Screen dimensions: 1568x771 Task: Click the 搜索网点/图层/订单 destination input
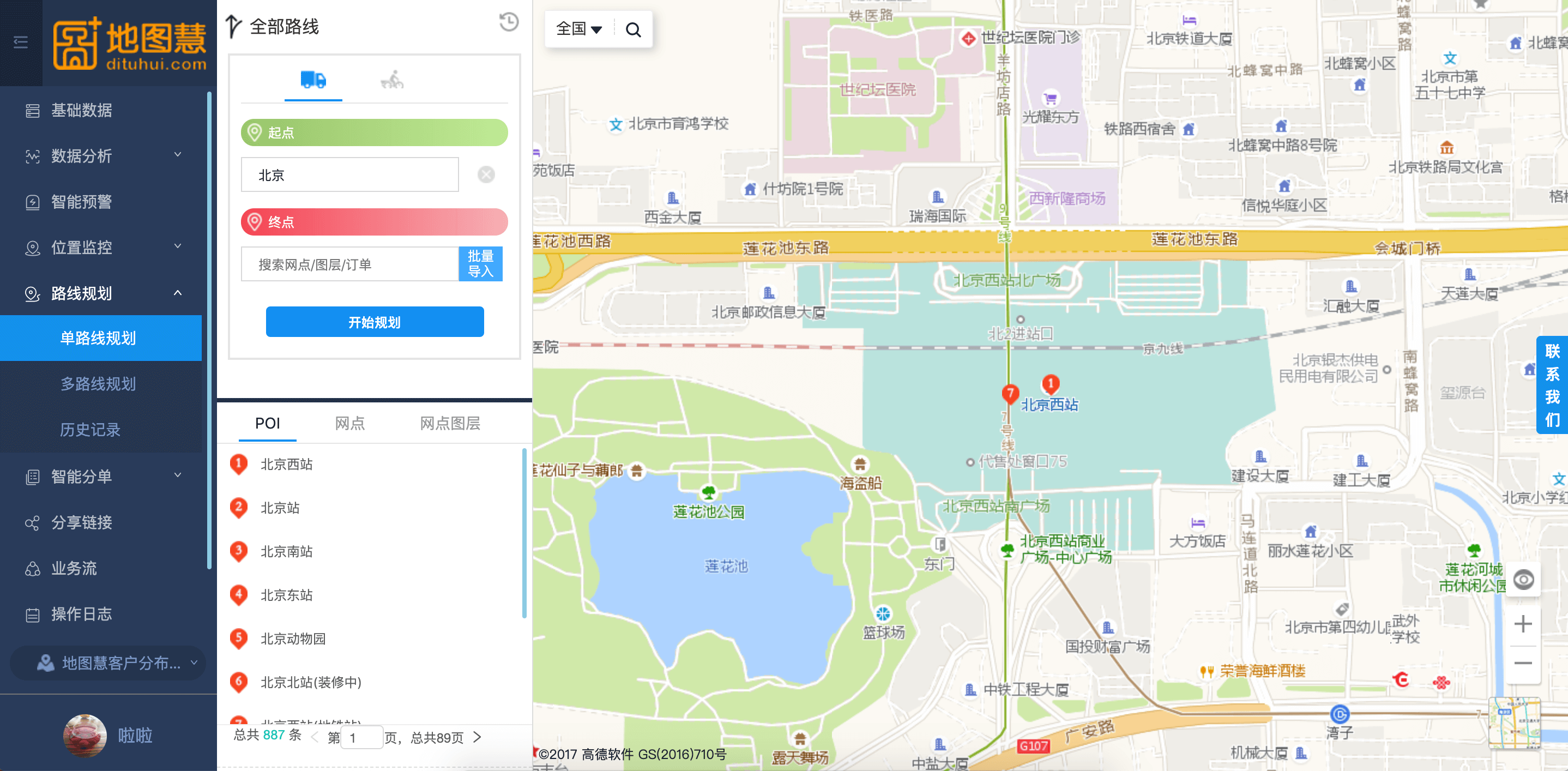coord(349,264)
